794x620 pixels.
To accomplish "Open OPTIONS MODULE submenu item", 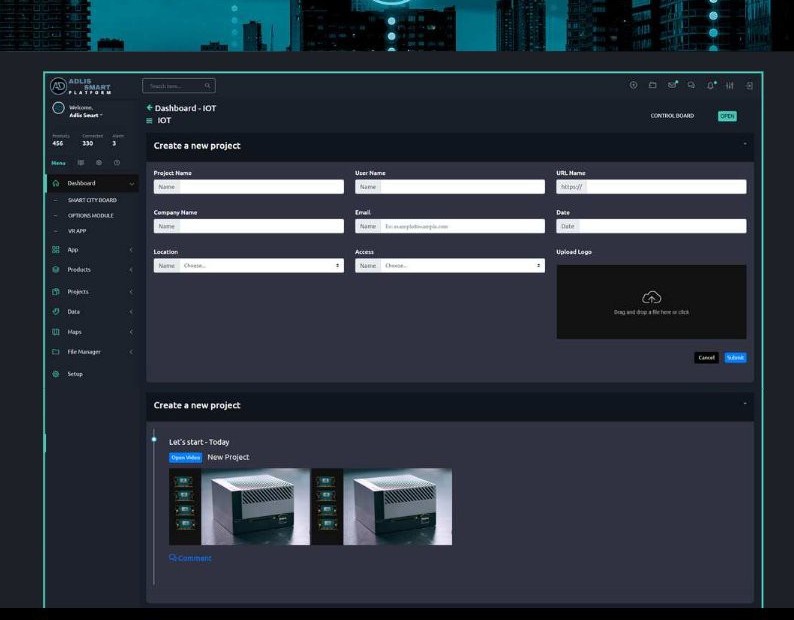I will click(91, 215).
